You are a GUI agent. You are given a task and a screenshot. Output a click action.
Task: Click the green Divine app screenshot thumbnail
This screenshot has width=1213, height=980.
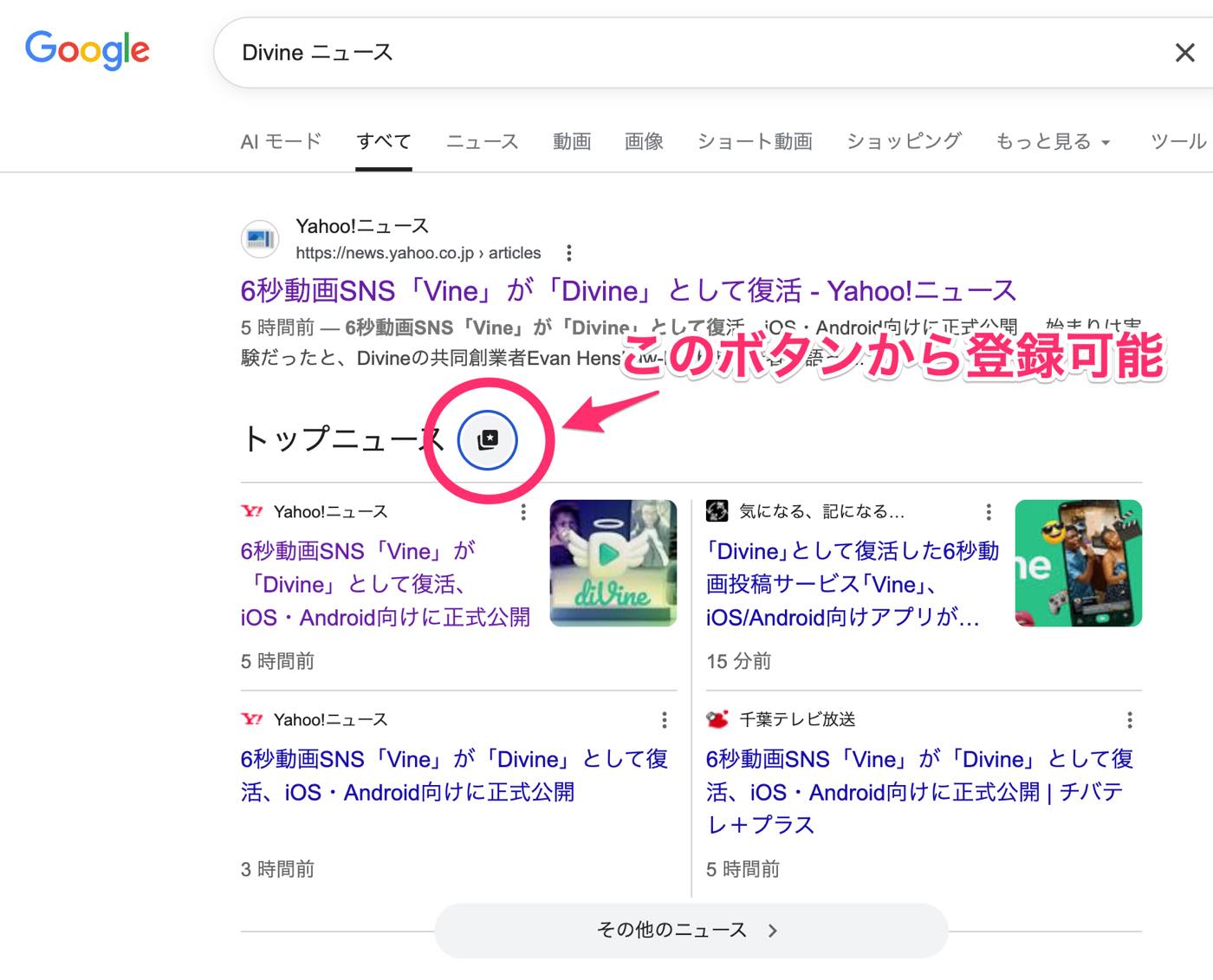pyautogui.click(x=1078, y=562)
